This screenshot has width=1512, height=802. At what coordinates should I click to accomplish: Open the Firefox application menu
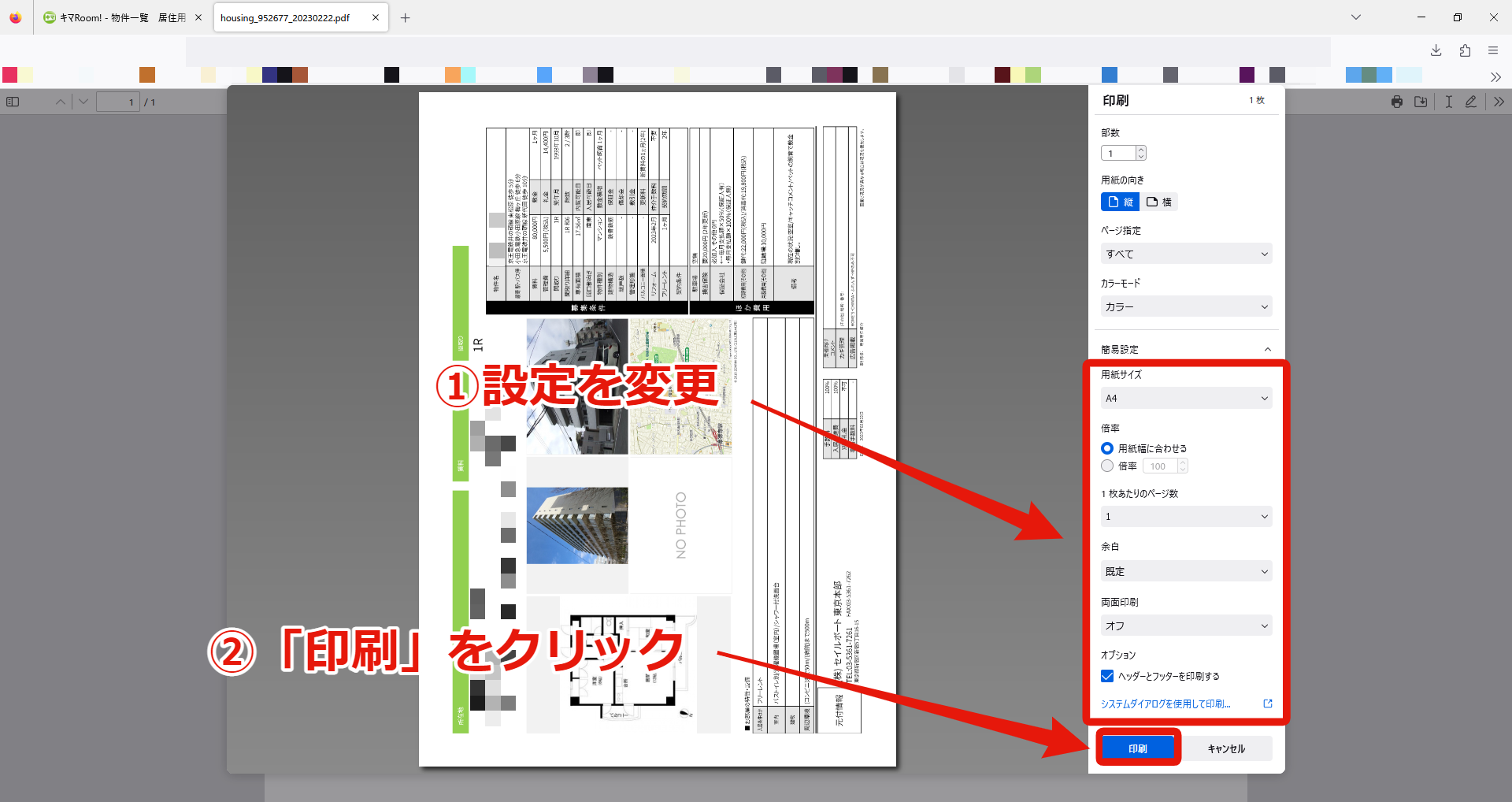pos(1493,50)
